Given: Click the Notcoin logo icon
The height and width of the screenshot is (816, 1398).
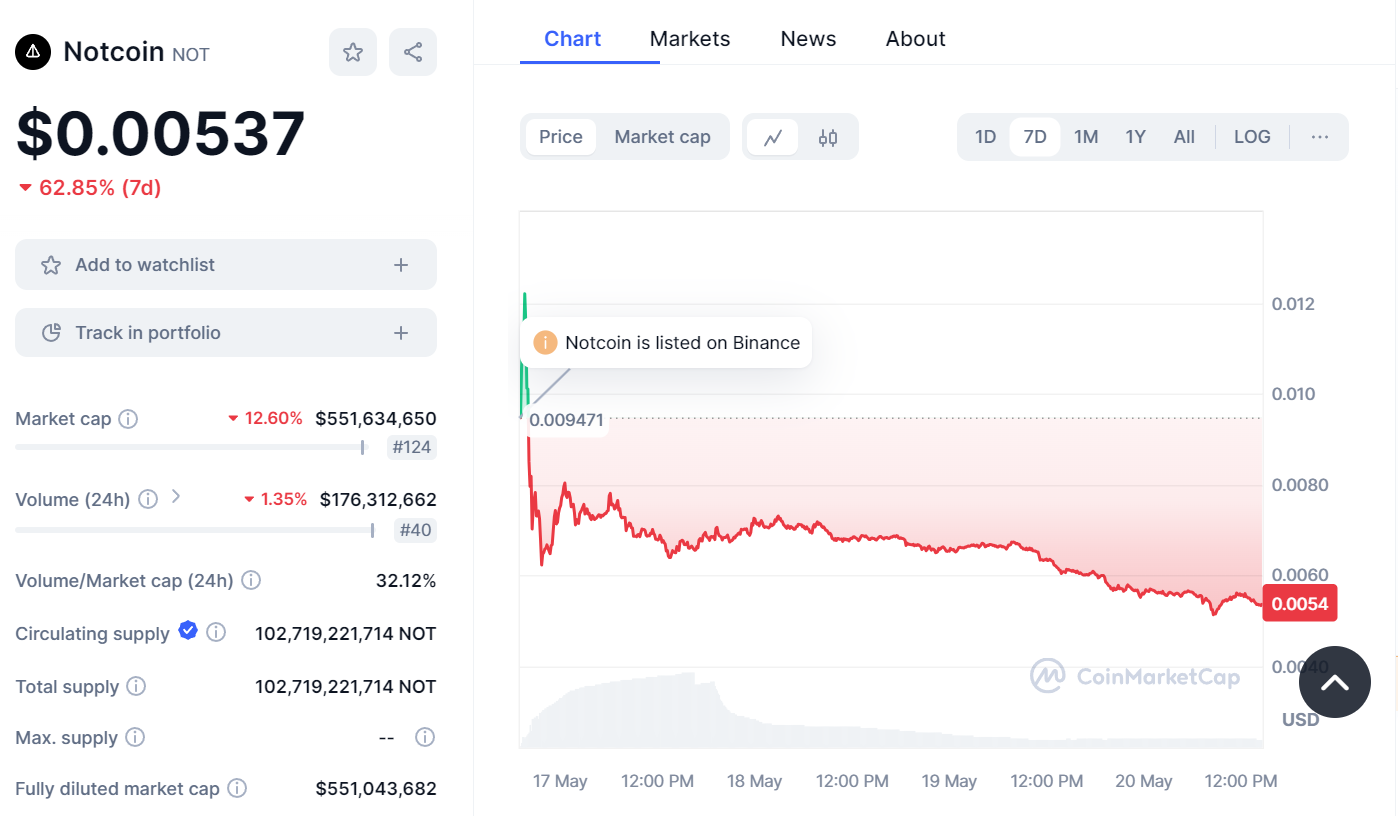Looking at the screenshot, I should [33, 52].
